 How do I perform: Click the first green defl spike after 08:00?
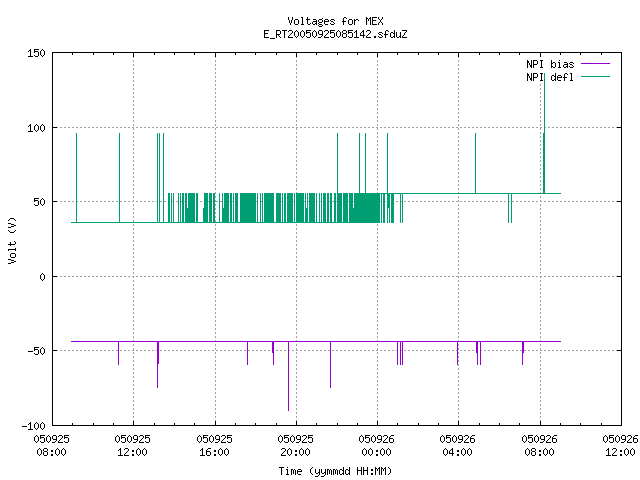click(x=76, y=178)
